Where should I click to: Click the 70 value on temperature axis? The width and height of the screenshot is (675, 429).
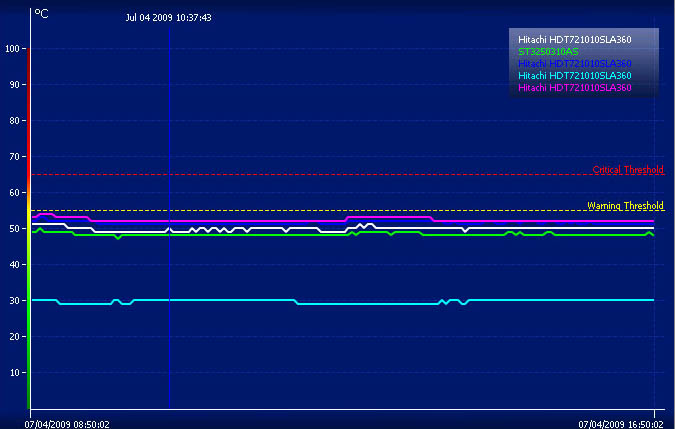[x=15, y=157]
